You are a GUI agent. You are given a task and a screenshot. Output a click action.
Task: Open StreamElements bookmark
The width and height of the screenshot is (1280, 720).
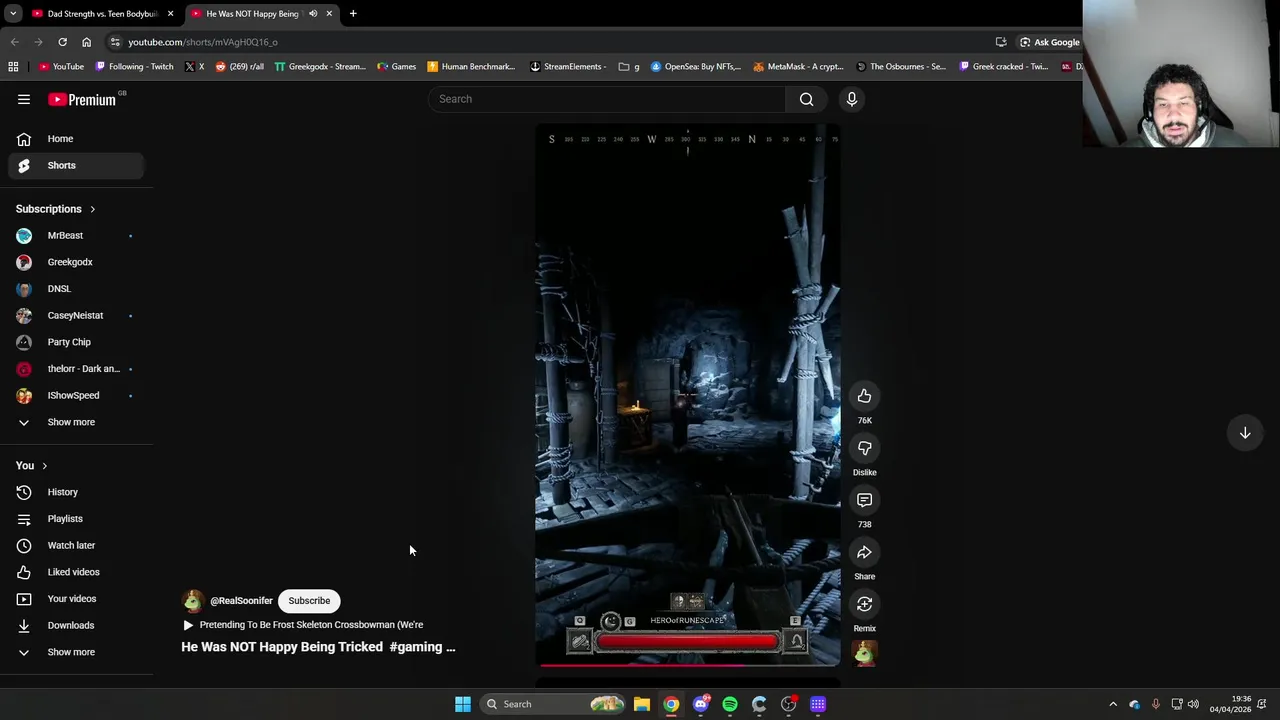568,67
